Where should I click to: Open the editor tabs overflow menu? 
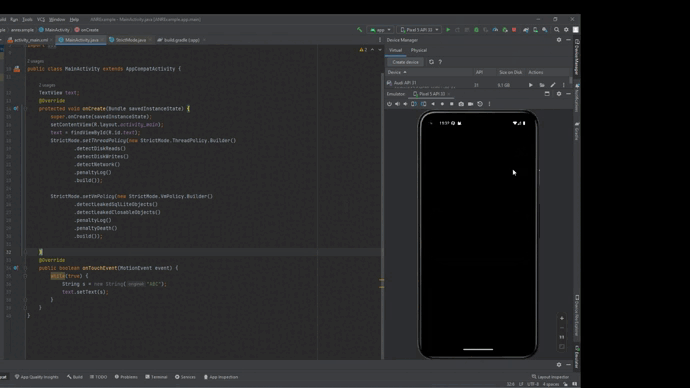click(x=380, y=40)
